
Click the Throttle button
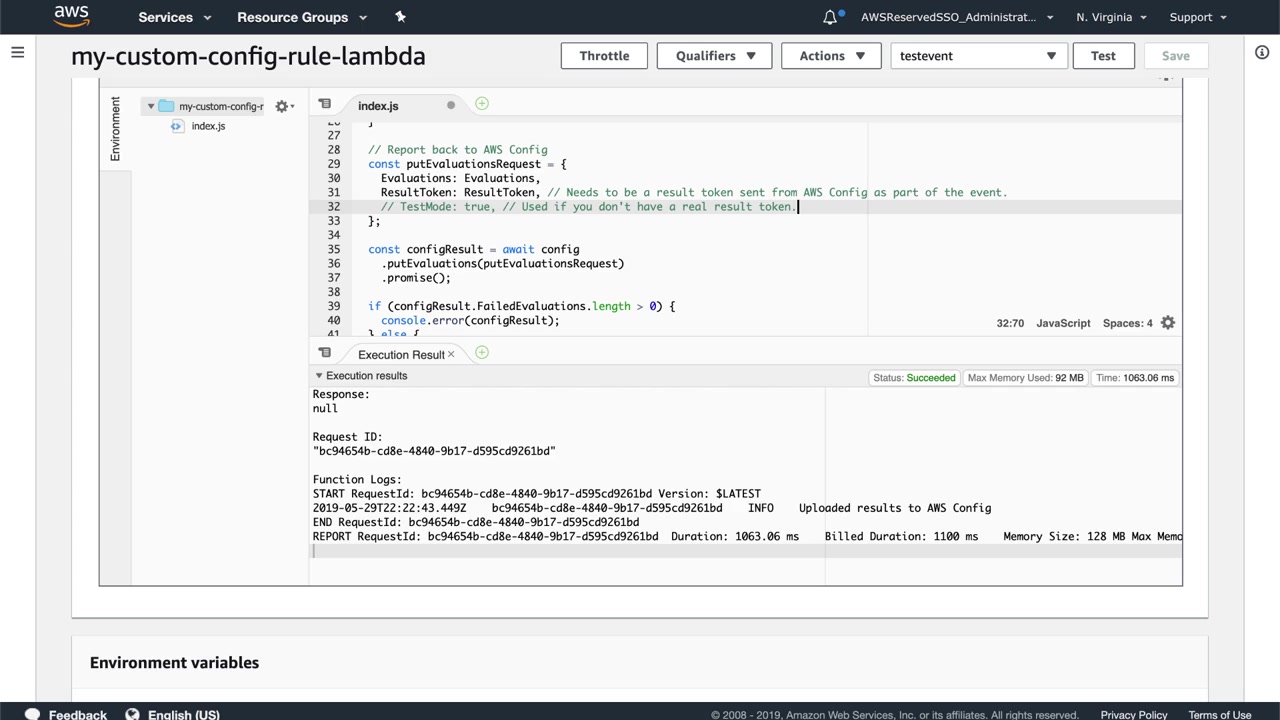click(x=604, y=56)
